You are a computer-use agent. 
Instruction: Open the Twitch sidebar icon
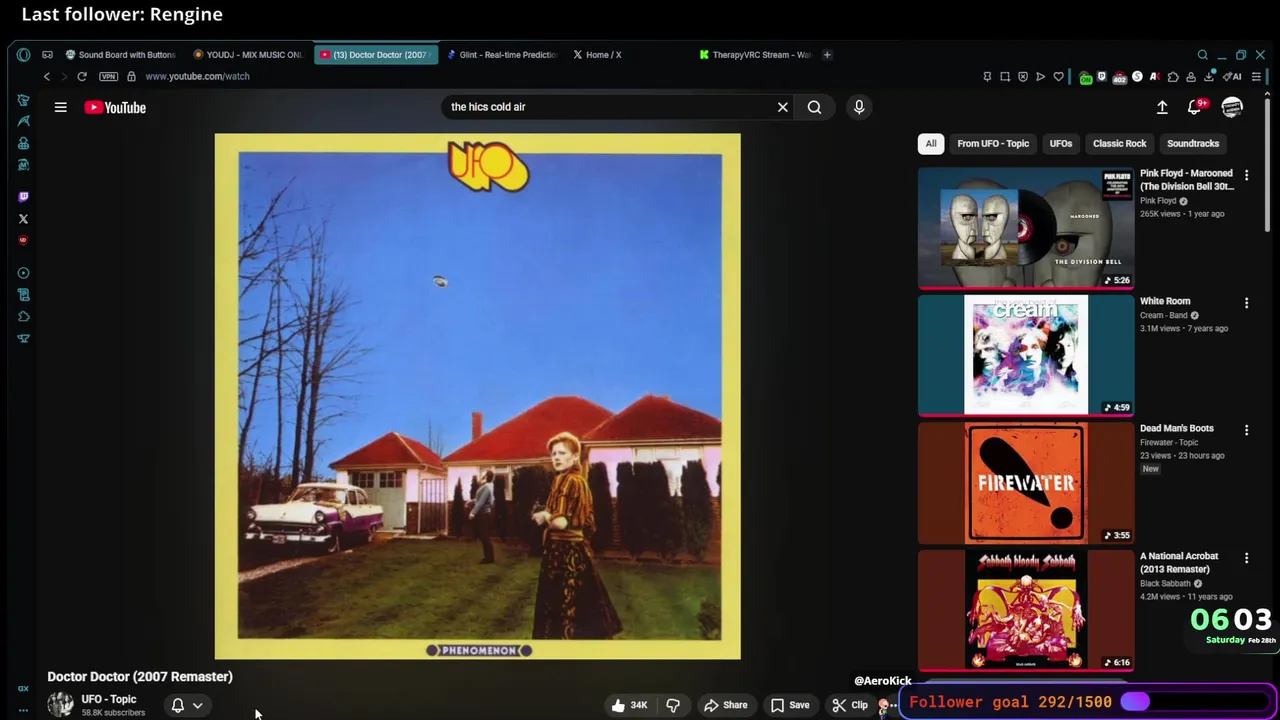coord(23,197)
